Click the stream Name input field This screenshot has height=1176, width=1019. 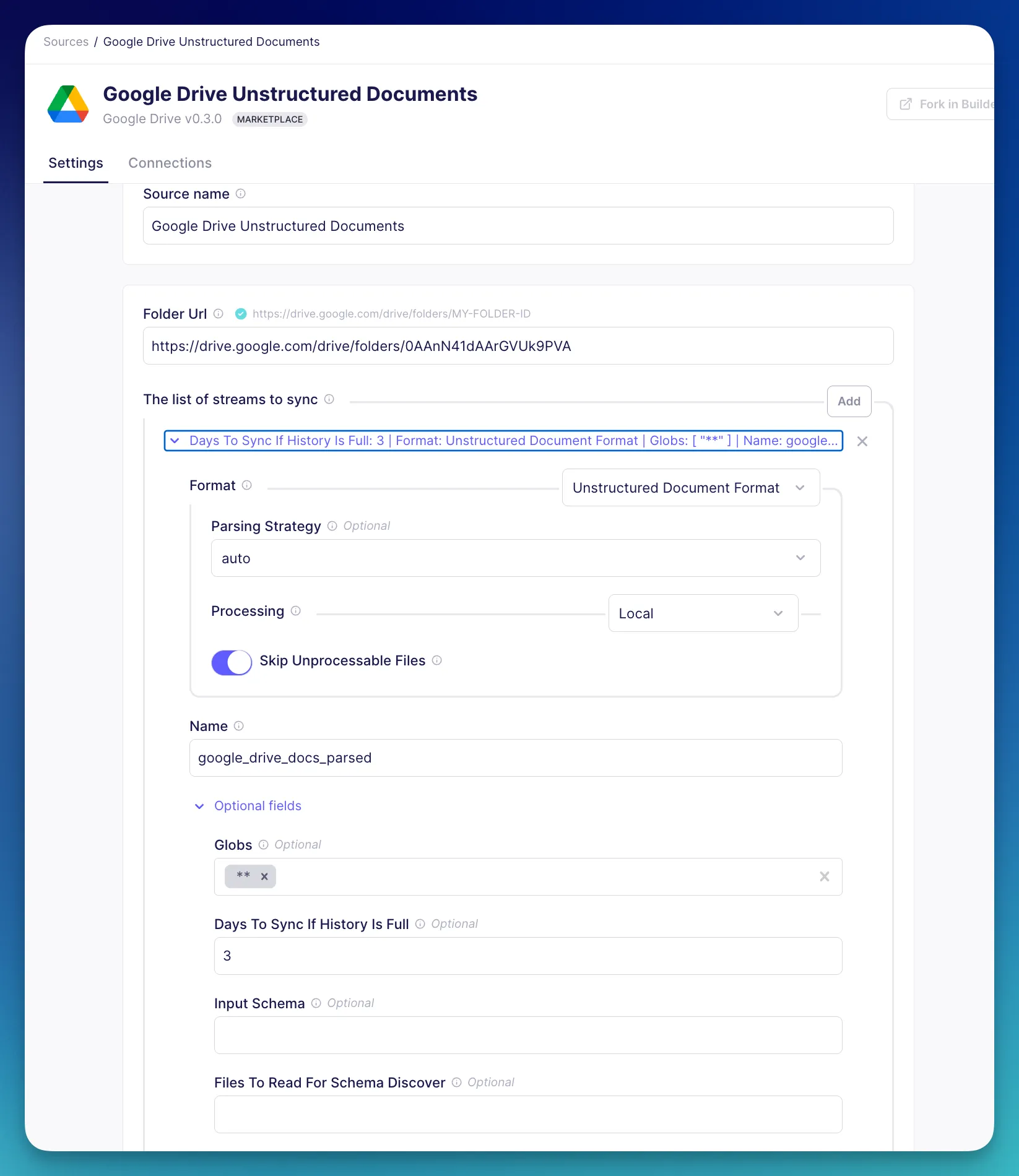pos(516,758)
